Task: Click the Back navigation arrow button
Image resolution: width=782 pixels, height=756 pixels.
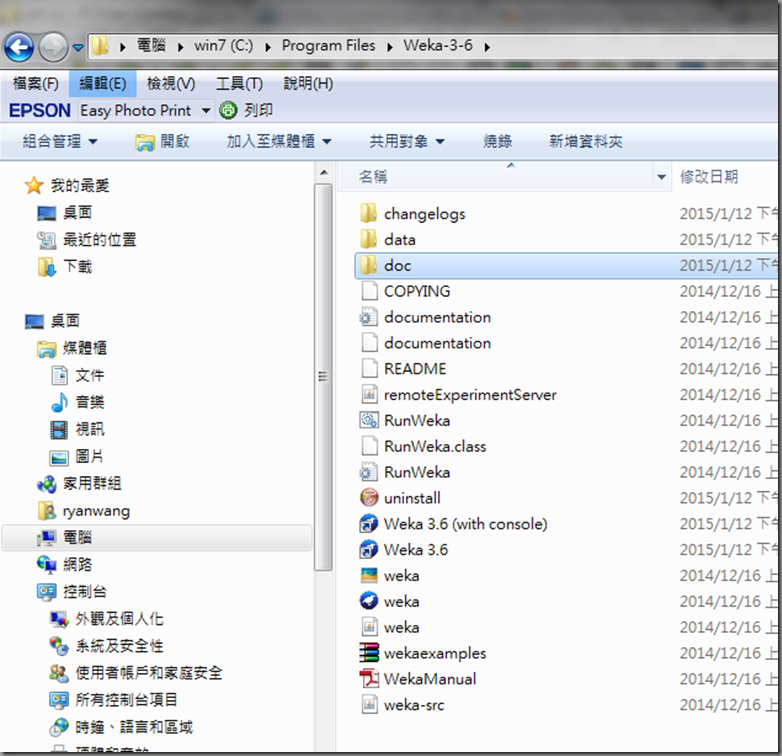Action: (x=19, y=48)
